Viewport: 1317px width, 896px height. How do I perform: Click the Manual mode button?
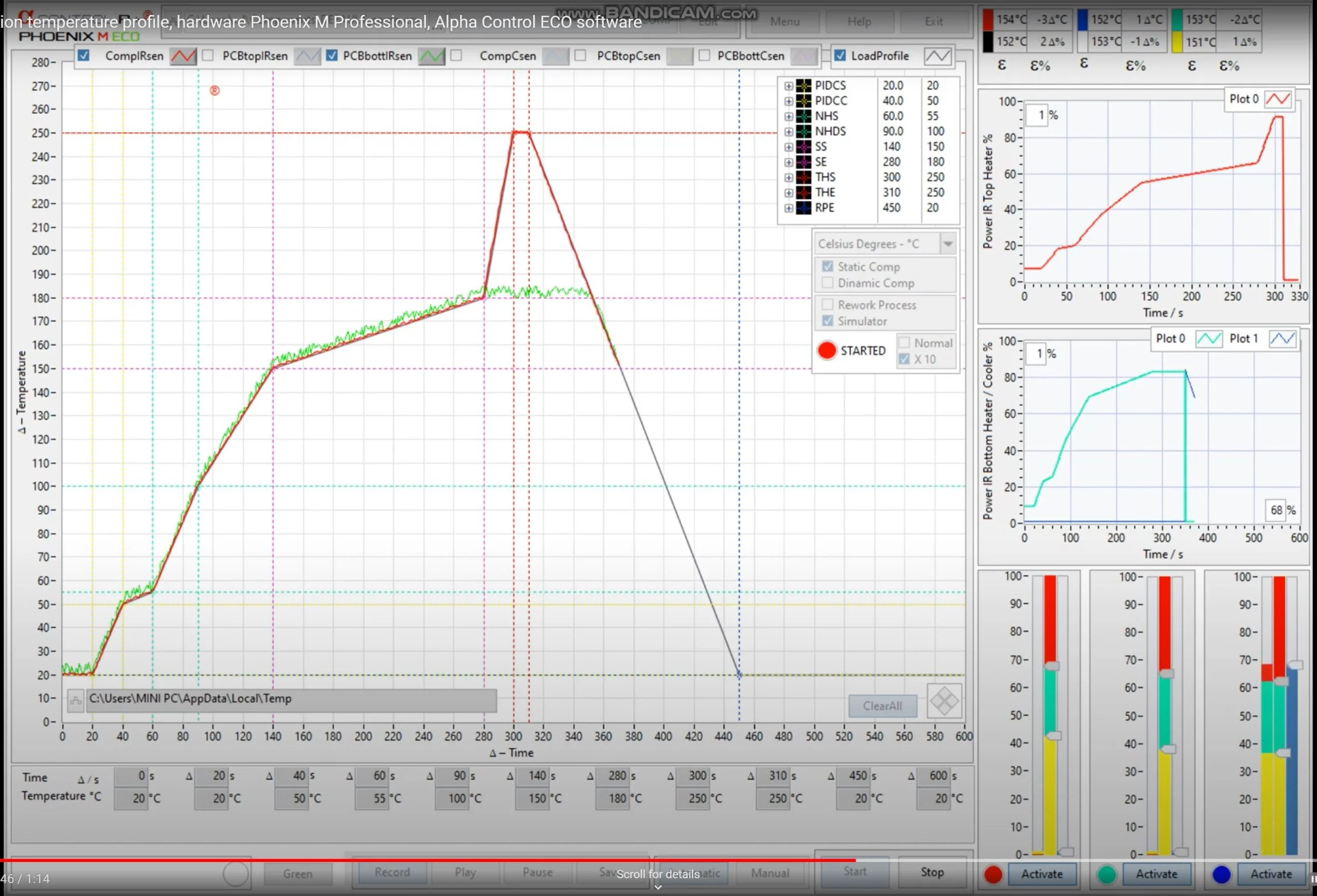coord(770,873)
